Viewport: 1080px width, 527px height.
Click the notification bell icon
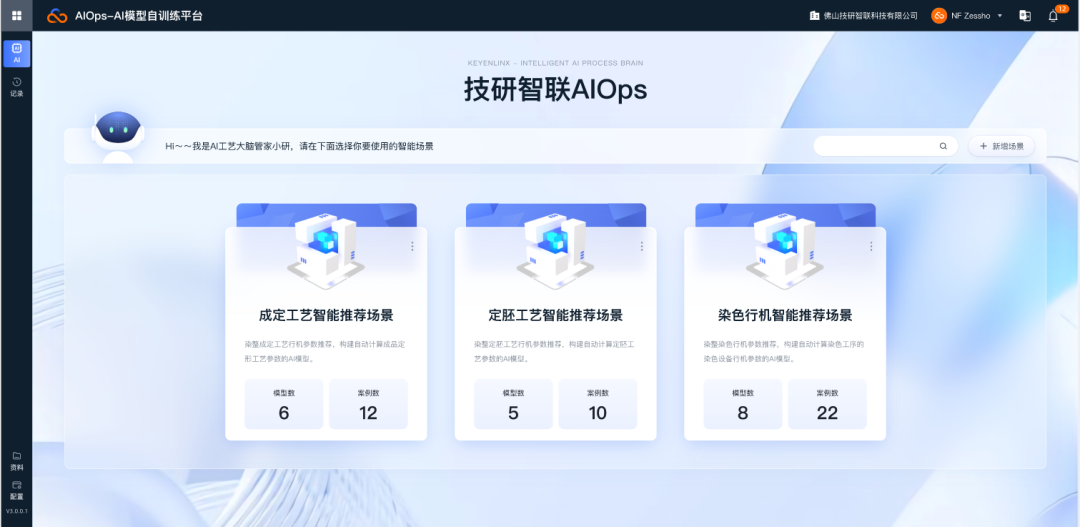1052,16
